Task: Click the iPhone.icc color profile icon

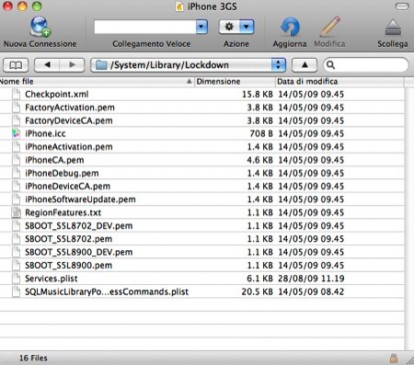Action: [x=16, y=134]
